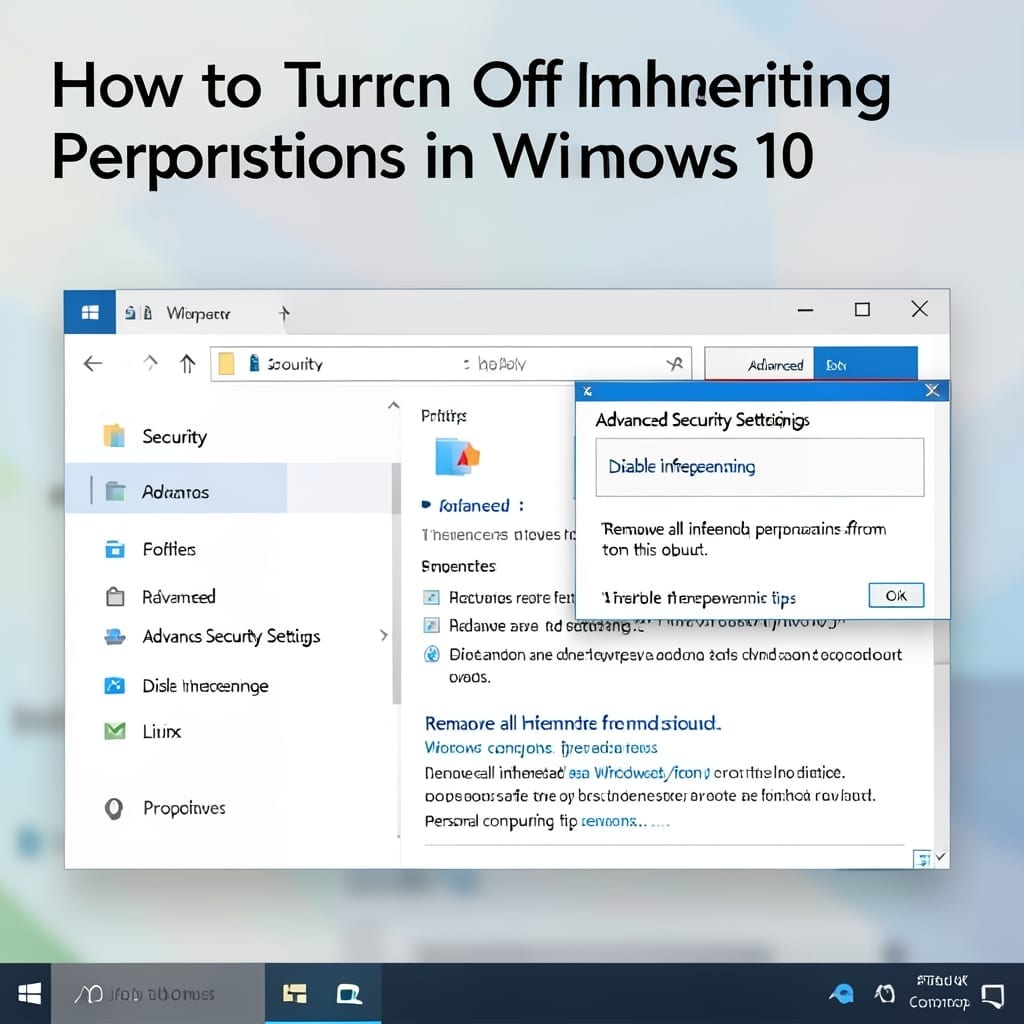The image size is (1024, 1024).
Task: Click the Ravameed clipboard icon
Action: tap(115, 596)
